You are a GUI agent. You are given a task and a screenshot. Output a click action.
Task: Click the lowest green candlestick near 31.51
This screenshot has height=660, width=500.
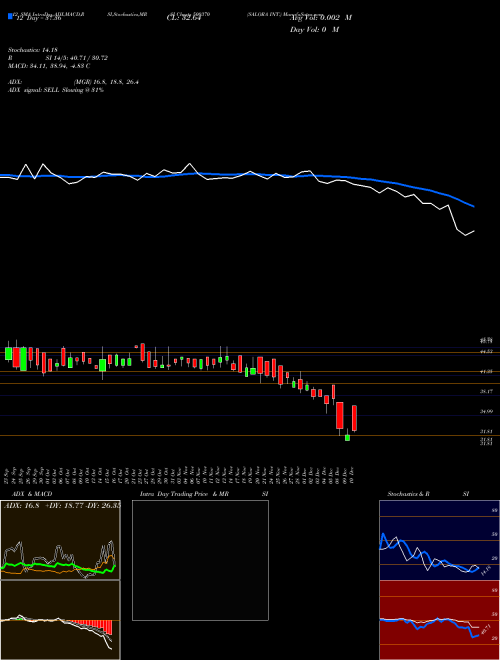pyautogui.click(x=347, y=438)
